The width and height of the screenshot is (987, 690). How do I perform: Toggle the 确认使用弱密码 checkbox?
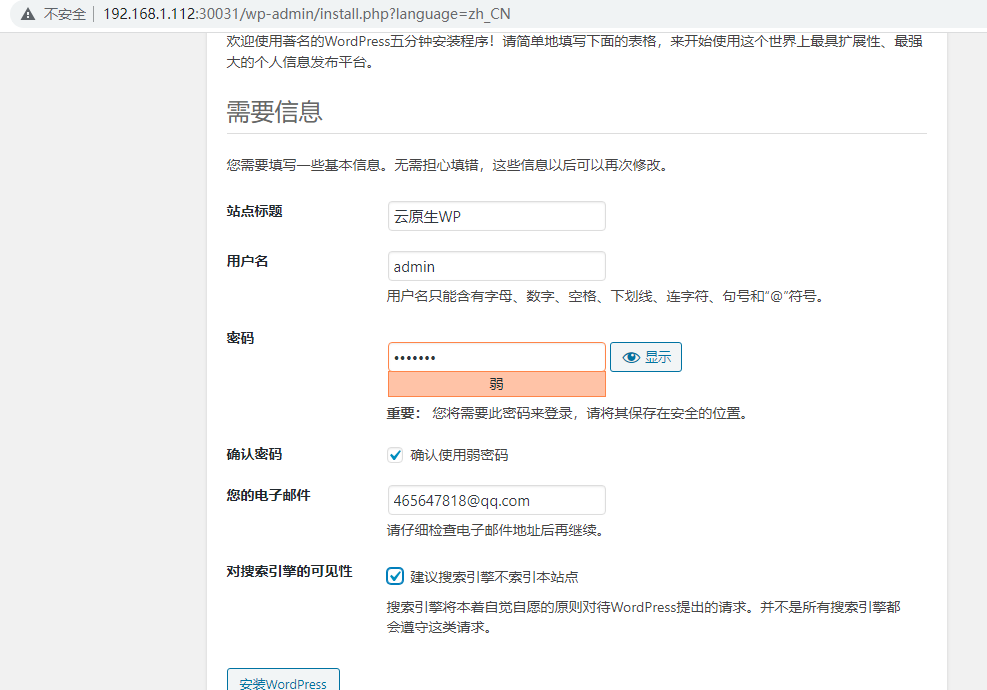pyautogui.click(x=395, y=455)
